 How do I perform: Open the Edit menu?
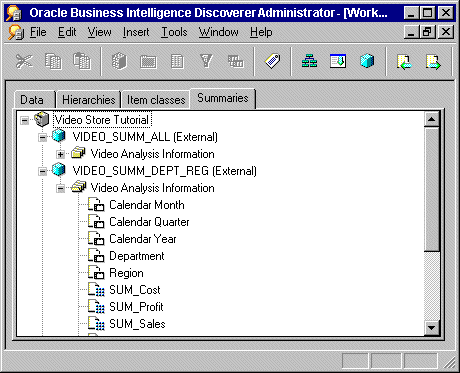(67, 32)
